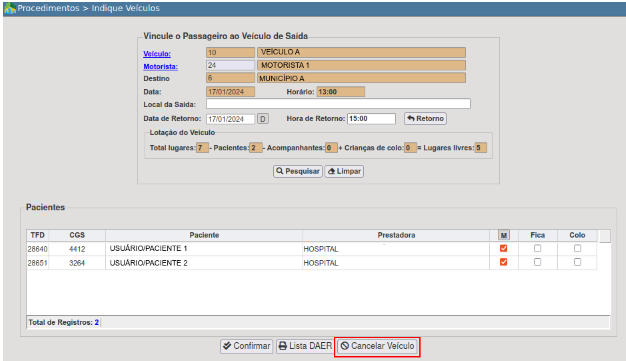Screen dimensions: 626x361
Task: Check the Fica box for USUÁRIO/PACIENTE 2
Action: 537,262
